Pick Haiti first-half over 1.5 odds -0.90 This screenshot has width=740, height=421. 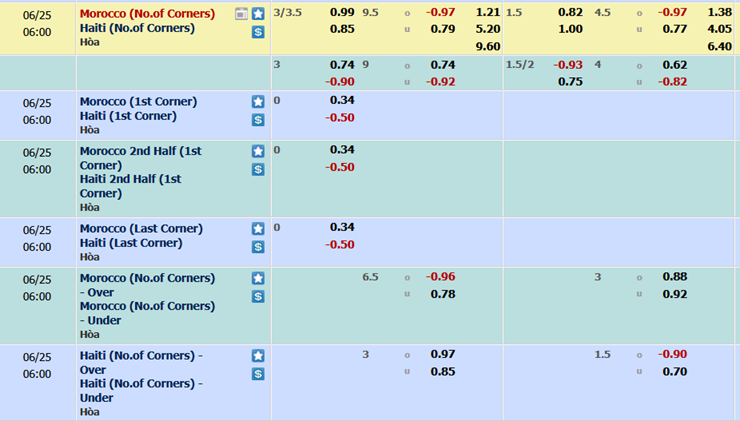[673, 354]
